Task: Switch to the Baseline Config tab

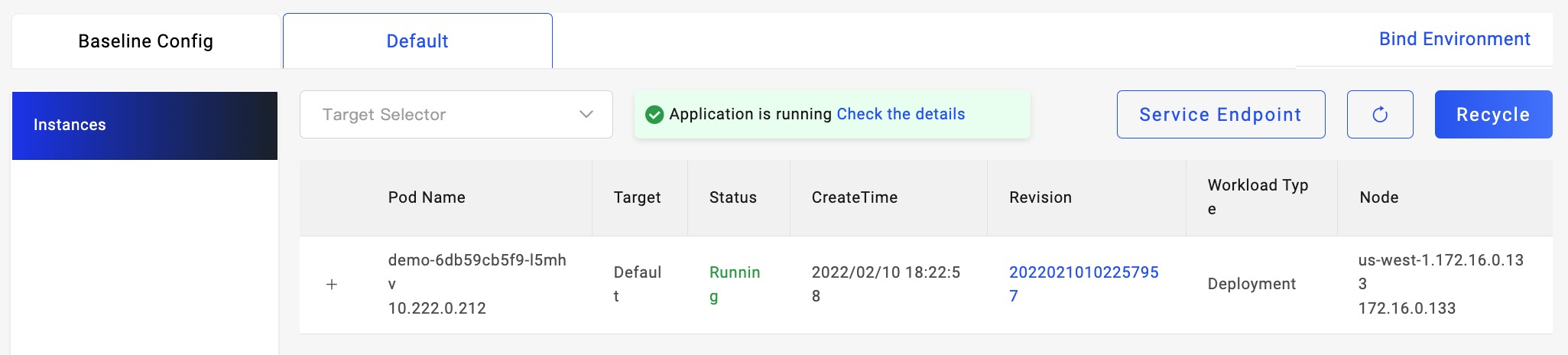Action: 145,41
